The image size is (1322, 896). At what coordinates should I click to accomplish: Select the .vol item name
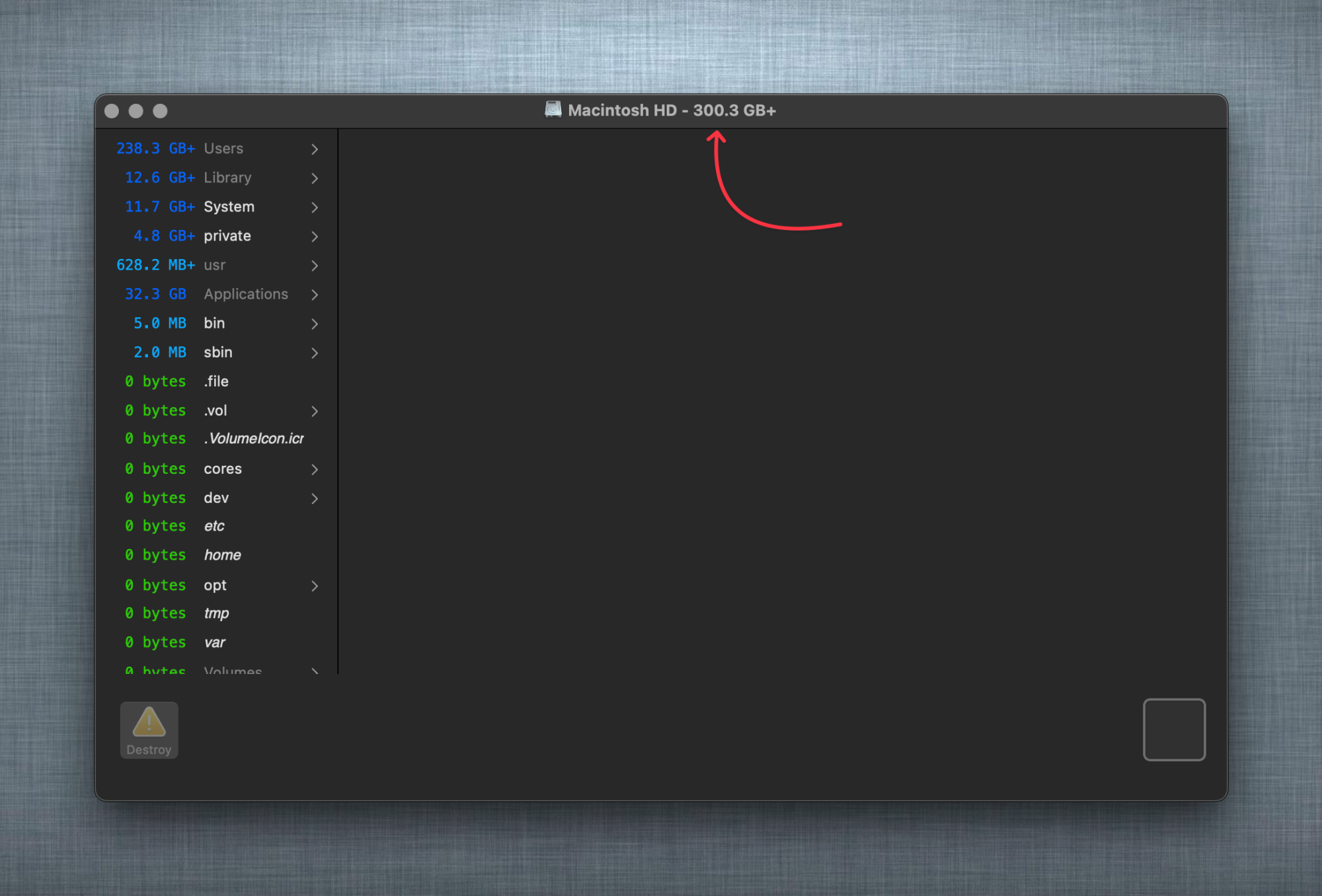click(x=215, y=410)
